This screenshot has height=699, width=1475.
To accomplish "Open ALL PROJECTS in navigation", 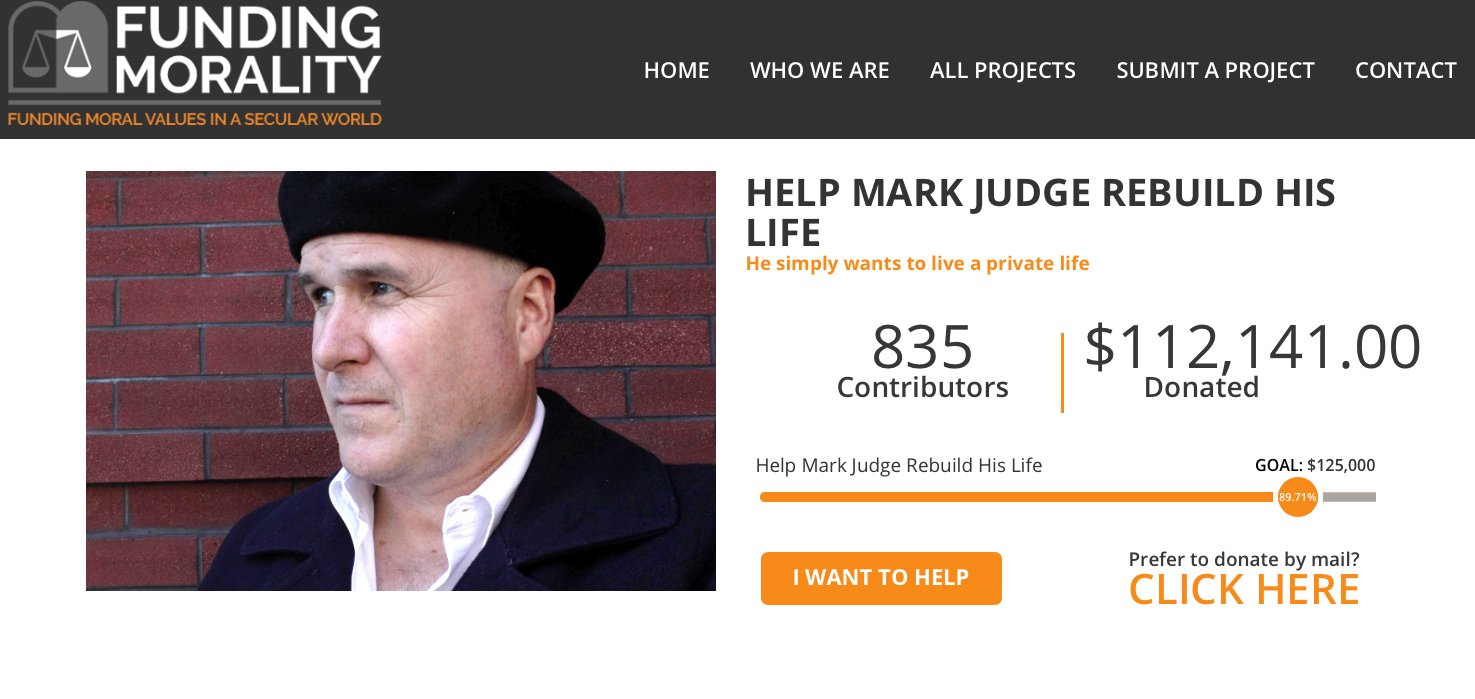I will click(x=1003, y=70).
